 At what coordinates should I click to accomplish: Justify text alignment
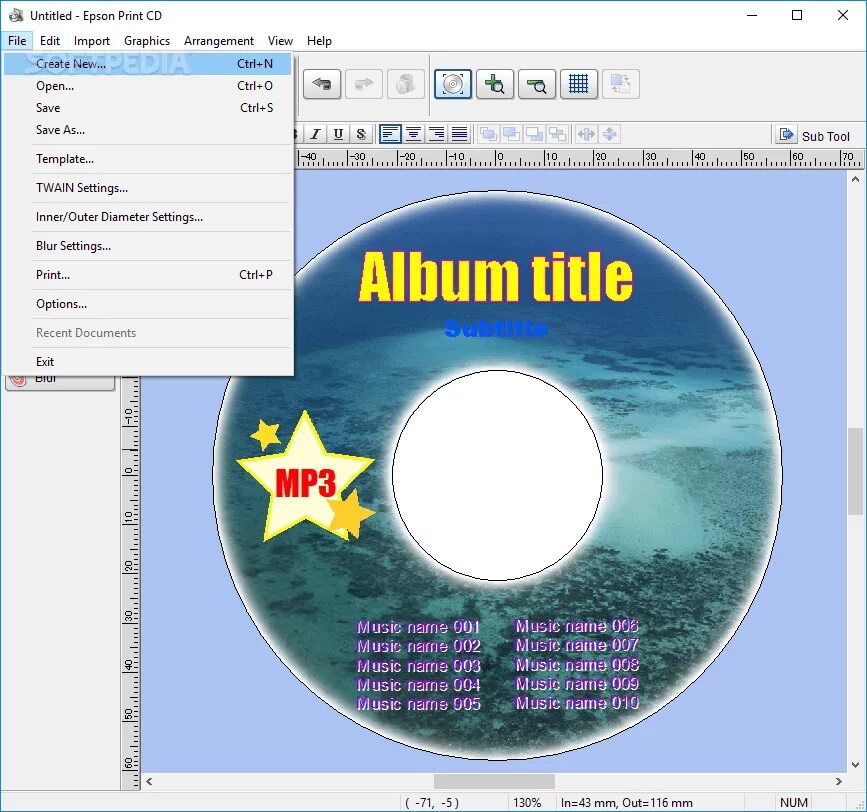(x=459, y=134)
